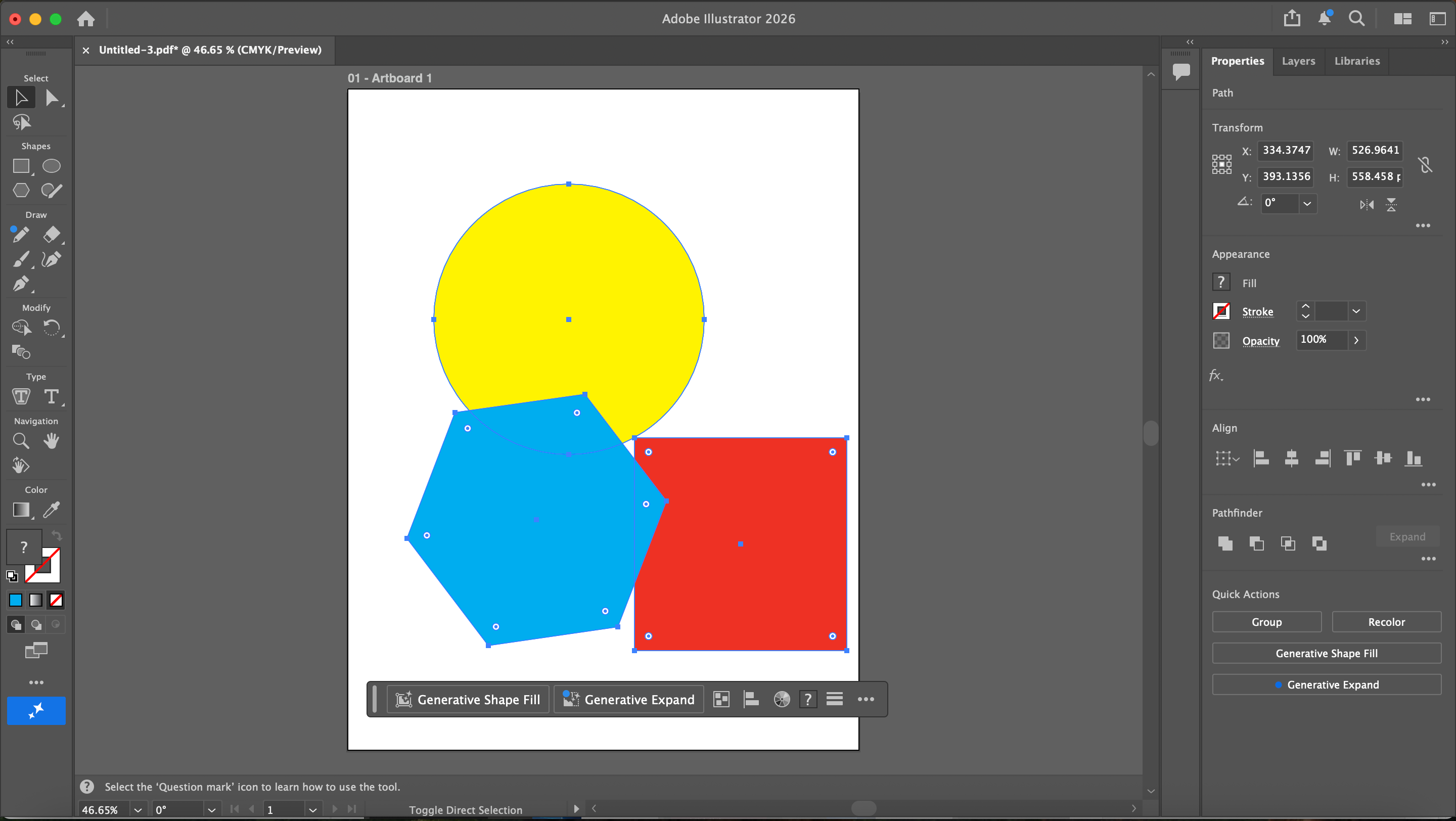Select the Direct Selection tool
This screenshot has height=821, width=1456.
pyautogui.click(x=52, y=98)
